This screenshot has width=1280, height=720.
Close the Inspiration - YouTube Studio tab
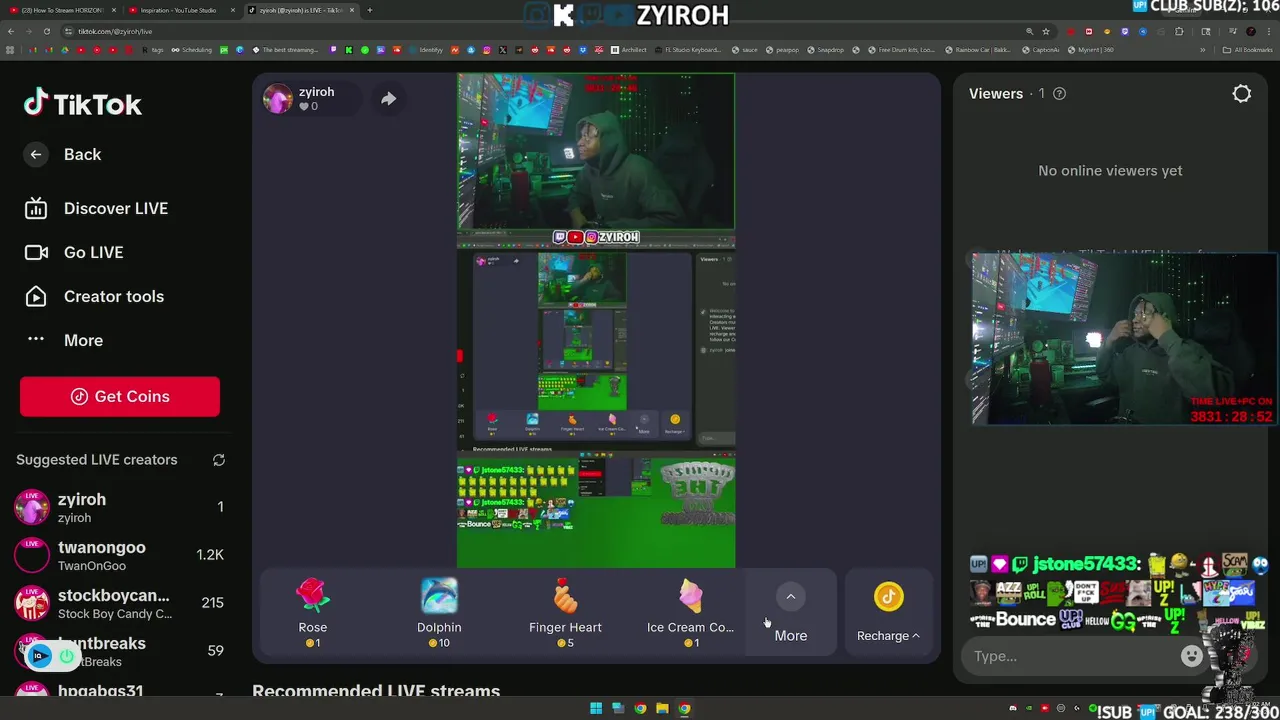point(232,10)
